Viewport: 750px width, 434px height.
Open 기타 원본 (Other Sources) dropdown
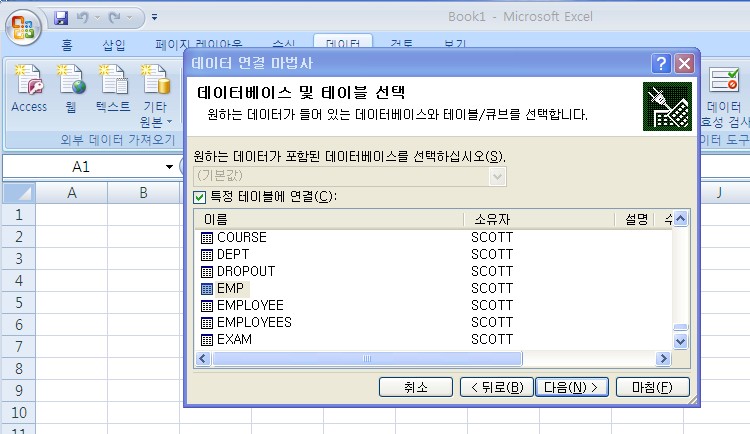156,96
